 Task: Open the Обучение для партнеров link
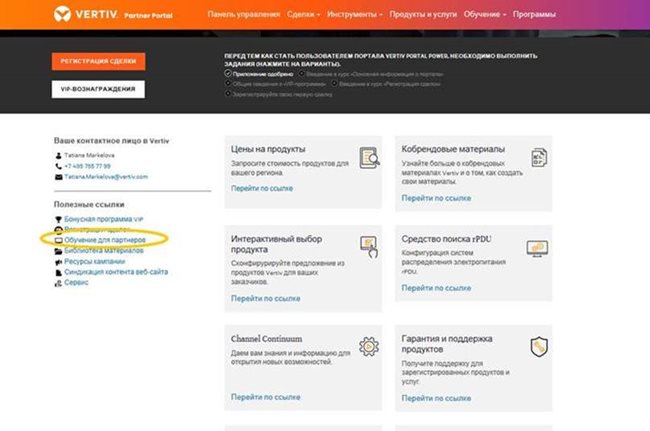[105, 240]
